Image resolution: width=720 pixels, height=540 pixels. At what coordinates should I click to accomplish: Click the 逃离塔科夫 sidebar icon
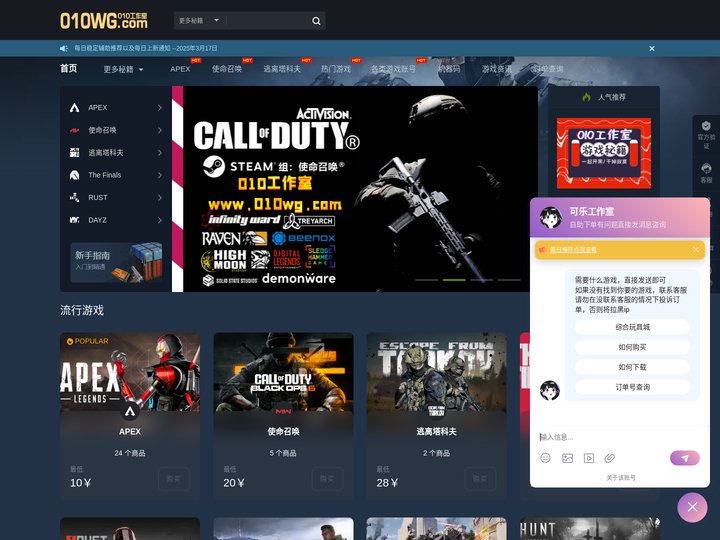(x=74, y=152)
